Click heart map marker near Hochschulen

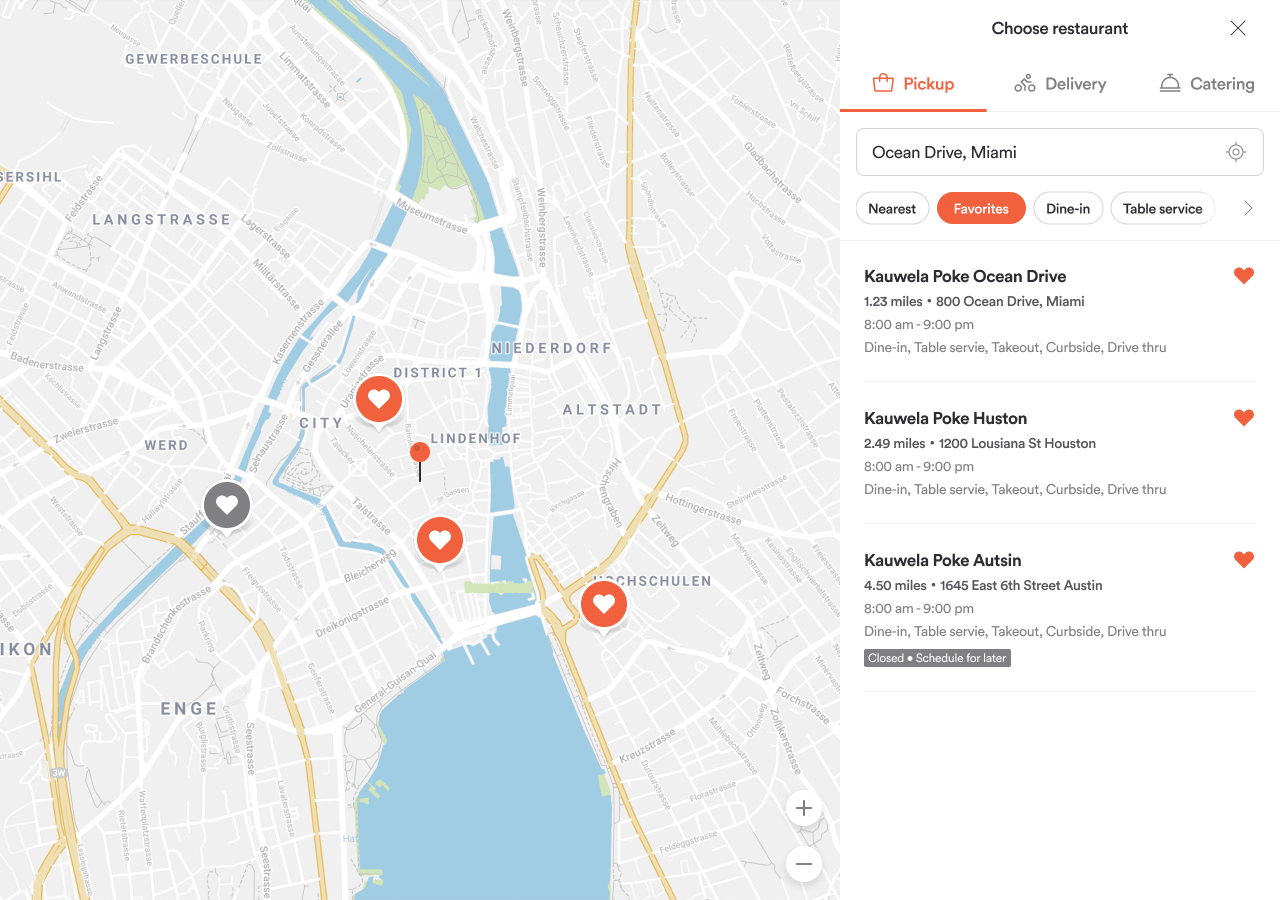point(604,604)
